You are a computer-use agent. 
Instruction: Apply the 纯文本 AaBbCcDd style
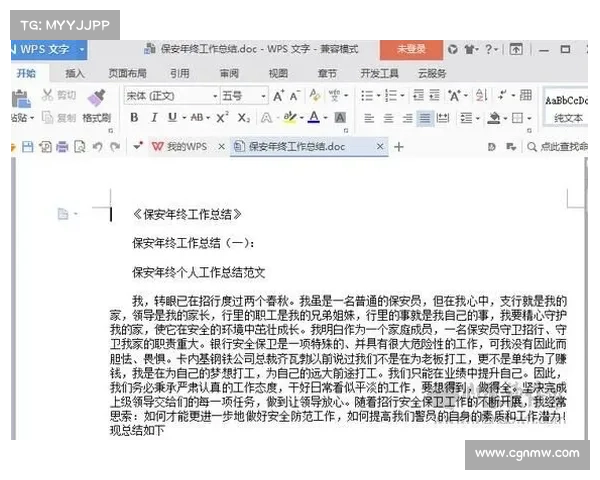click(x=566, y=108)
